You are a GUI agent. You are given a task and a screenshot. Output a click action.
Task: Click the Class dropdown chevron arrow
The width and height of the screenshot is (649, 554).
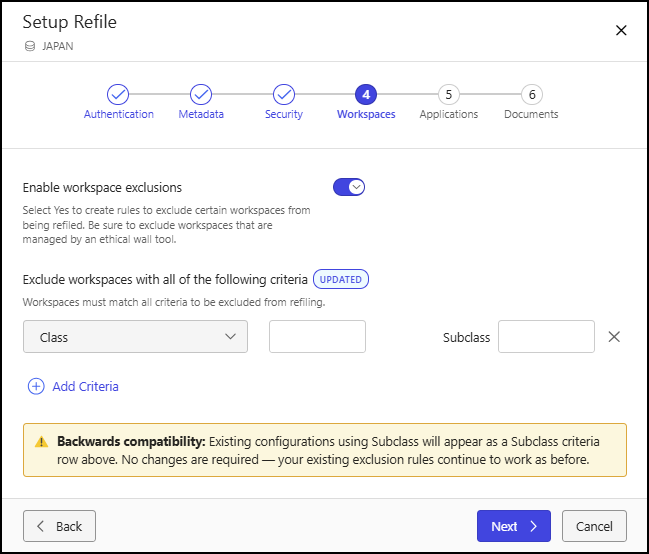tap(230, 337)
